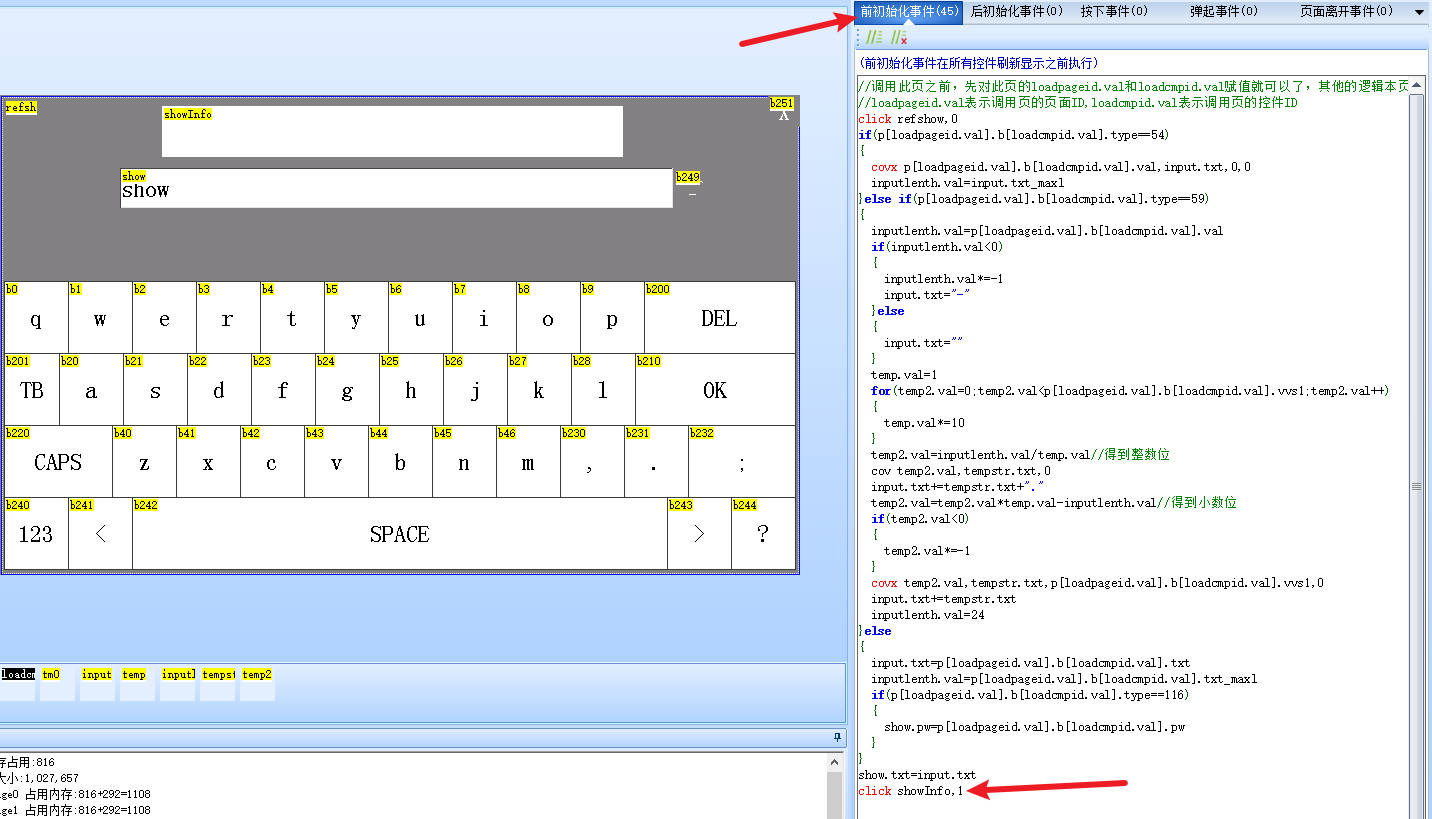
Task: Select the 123 mode switch key
Action: (35, 534)
